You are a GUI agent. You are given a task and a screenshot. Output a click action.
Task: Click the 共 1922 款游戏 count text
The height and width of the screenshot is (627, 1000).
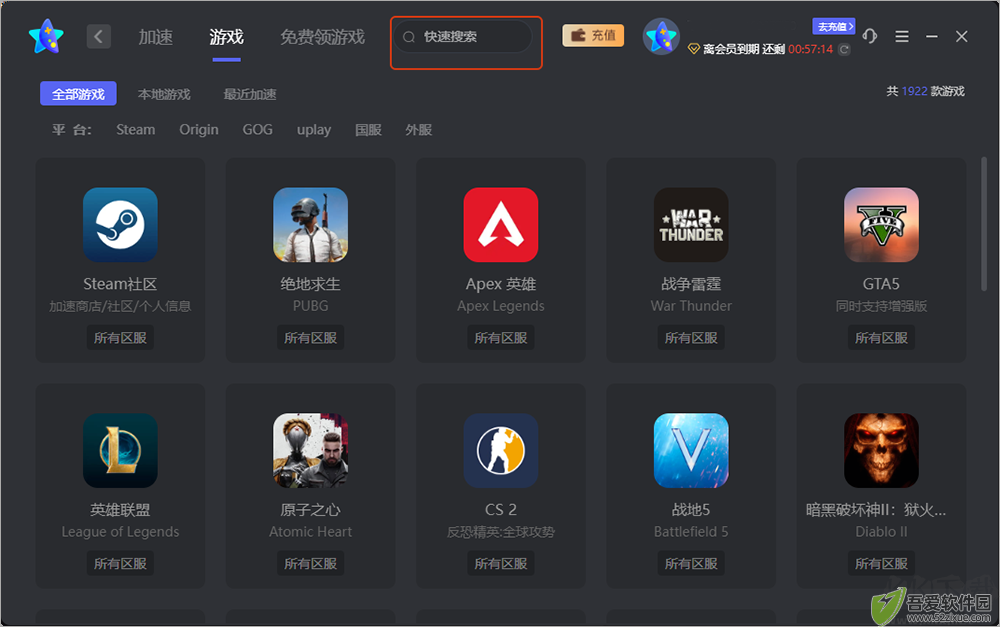point(925,91)
